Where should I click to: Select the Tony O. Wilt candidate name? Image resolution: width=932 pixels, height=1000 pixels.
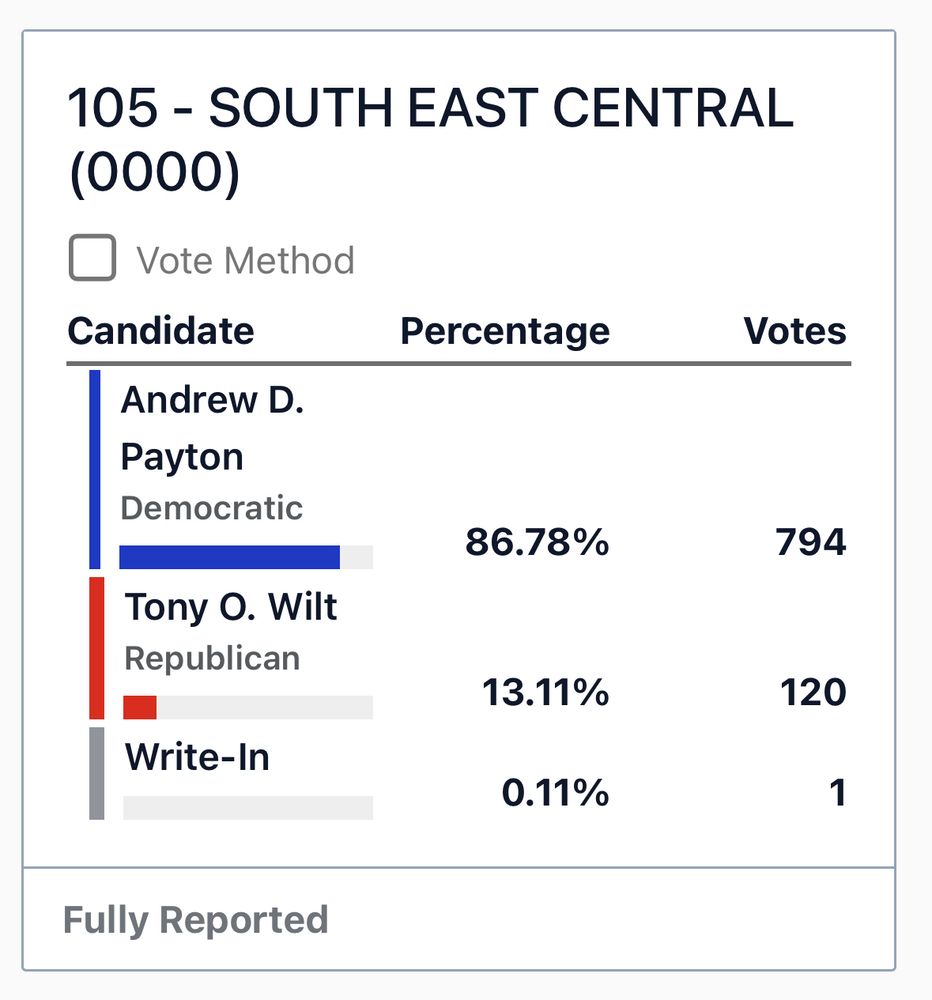pos(231,607)
